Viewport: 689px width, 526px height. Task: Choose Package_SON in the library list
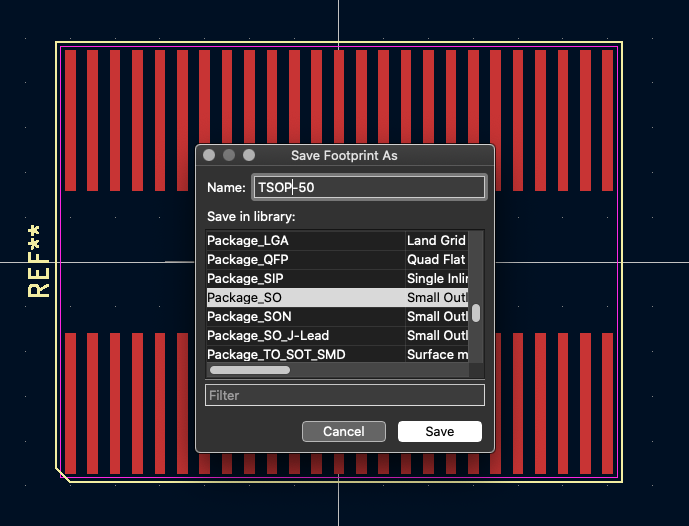pyautogui.click(x=304, y=316)
